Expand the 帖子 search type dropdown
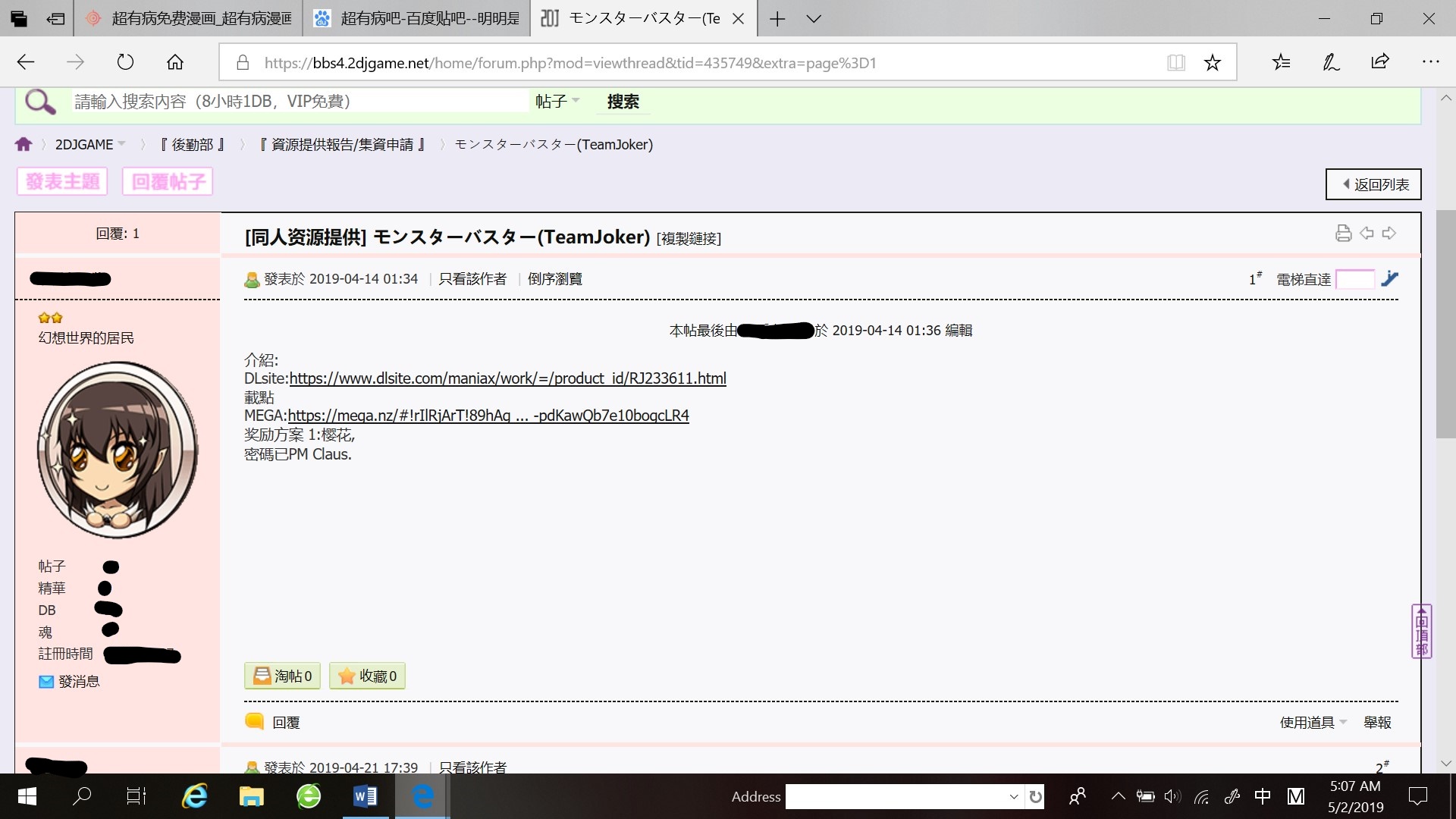The width and height of the screenshot is (1456, 819). point(557,102)
